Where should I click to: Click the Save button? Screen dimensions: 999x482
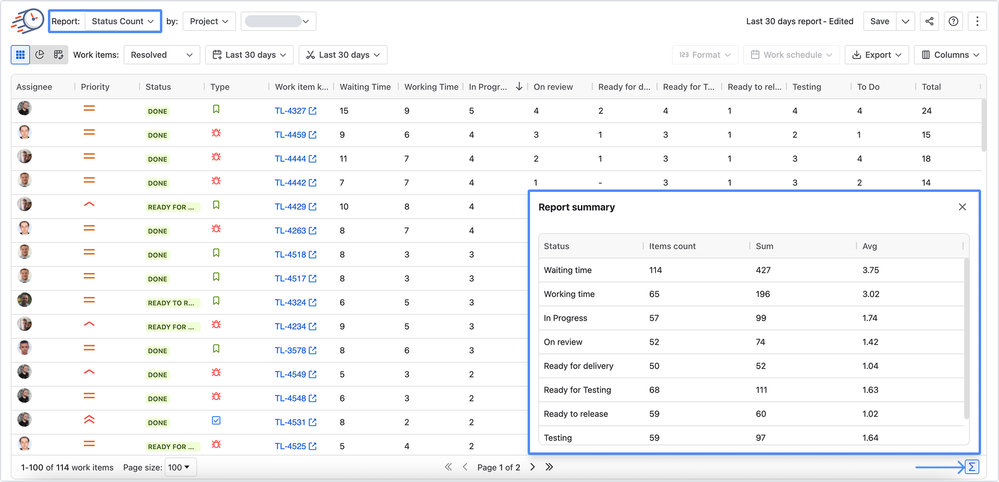pos(879,21)
